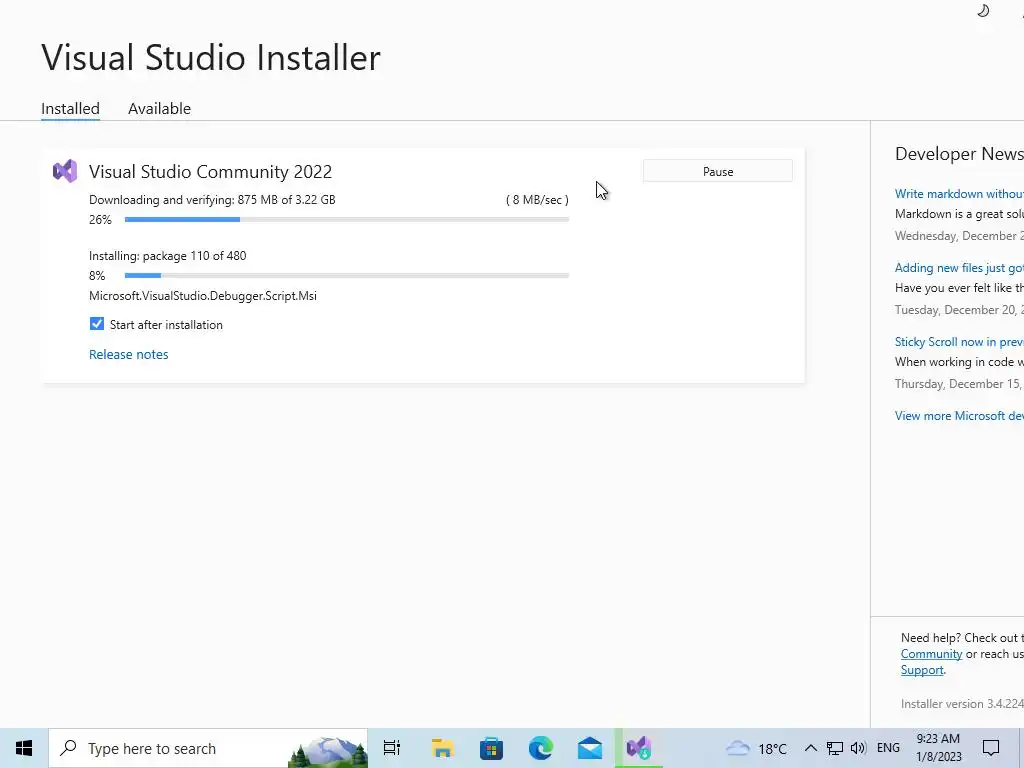
Task: Click the '26%' download percentage label
Action: [x=101, y=219]
